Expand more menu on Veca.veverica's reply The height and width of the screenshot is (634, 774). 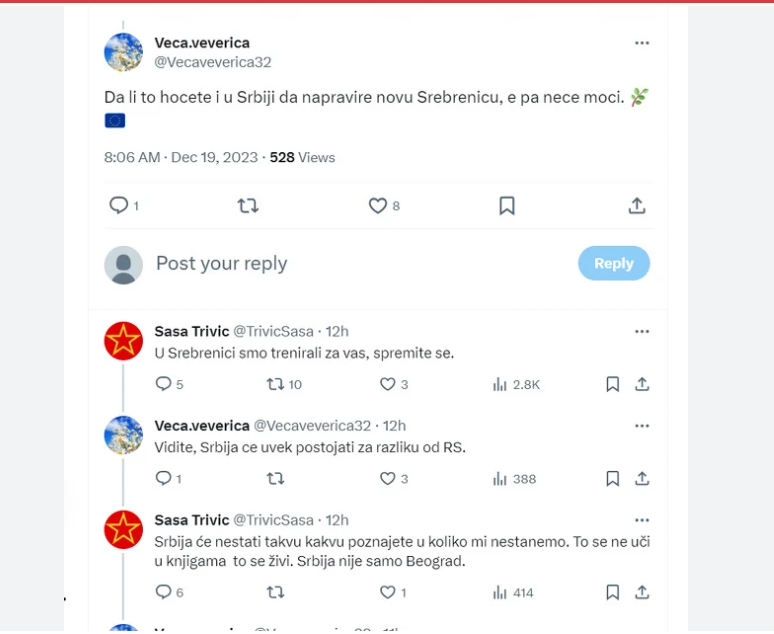pos(642,426)
